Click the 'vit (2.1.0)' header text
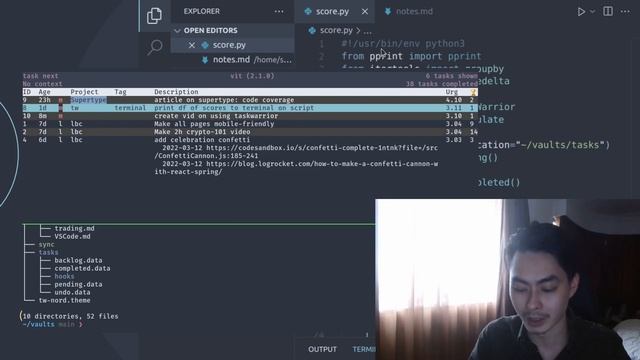Screen dimensions: 640x360 (252, 76)
